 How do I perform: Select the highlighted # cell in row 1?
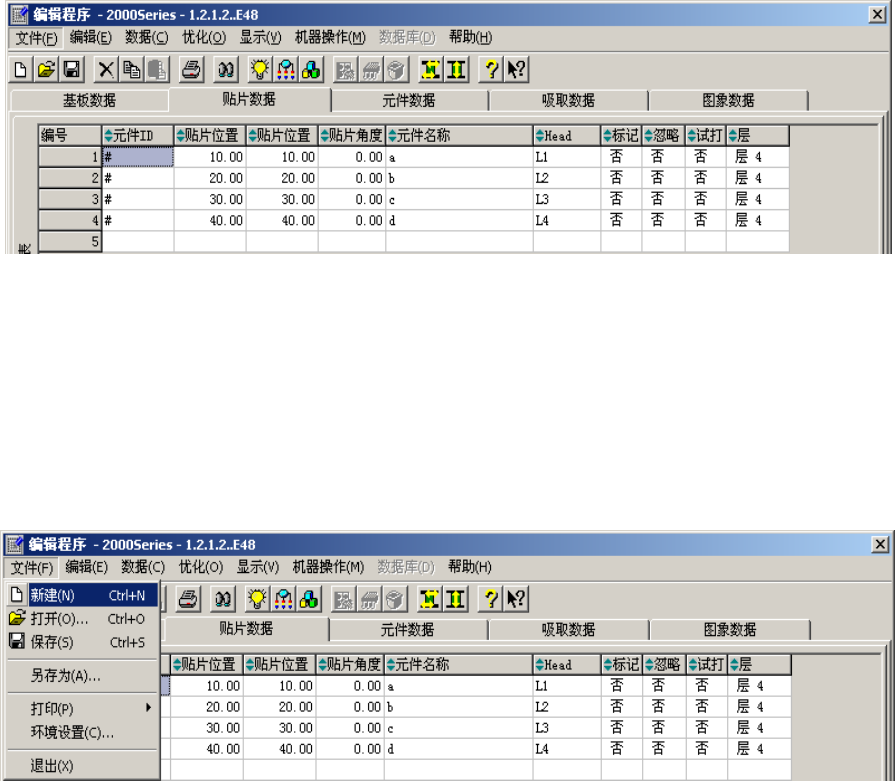tap(138, 157)
